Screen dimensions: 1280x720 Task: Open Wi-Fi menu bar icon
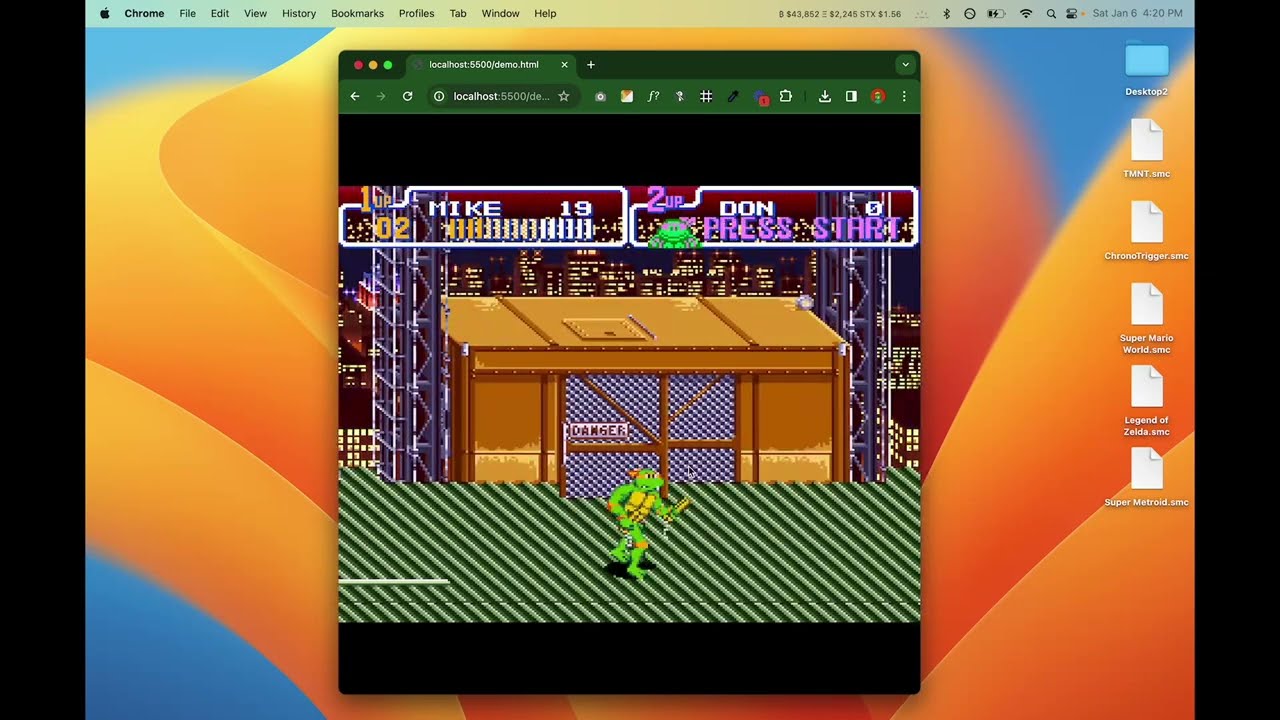coord(1025,13)
